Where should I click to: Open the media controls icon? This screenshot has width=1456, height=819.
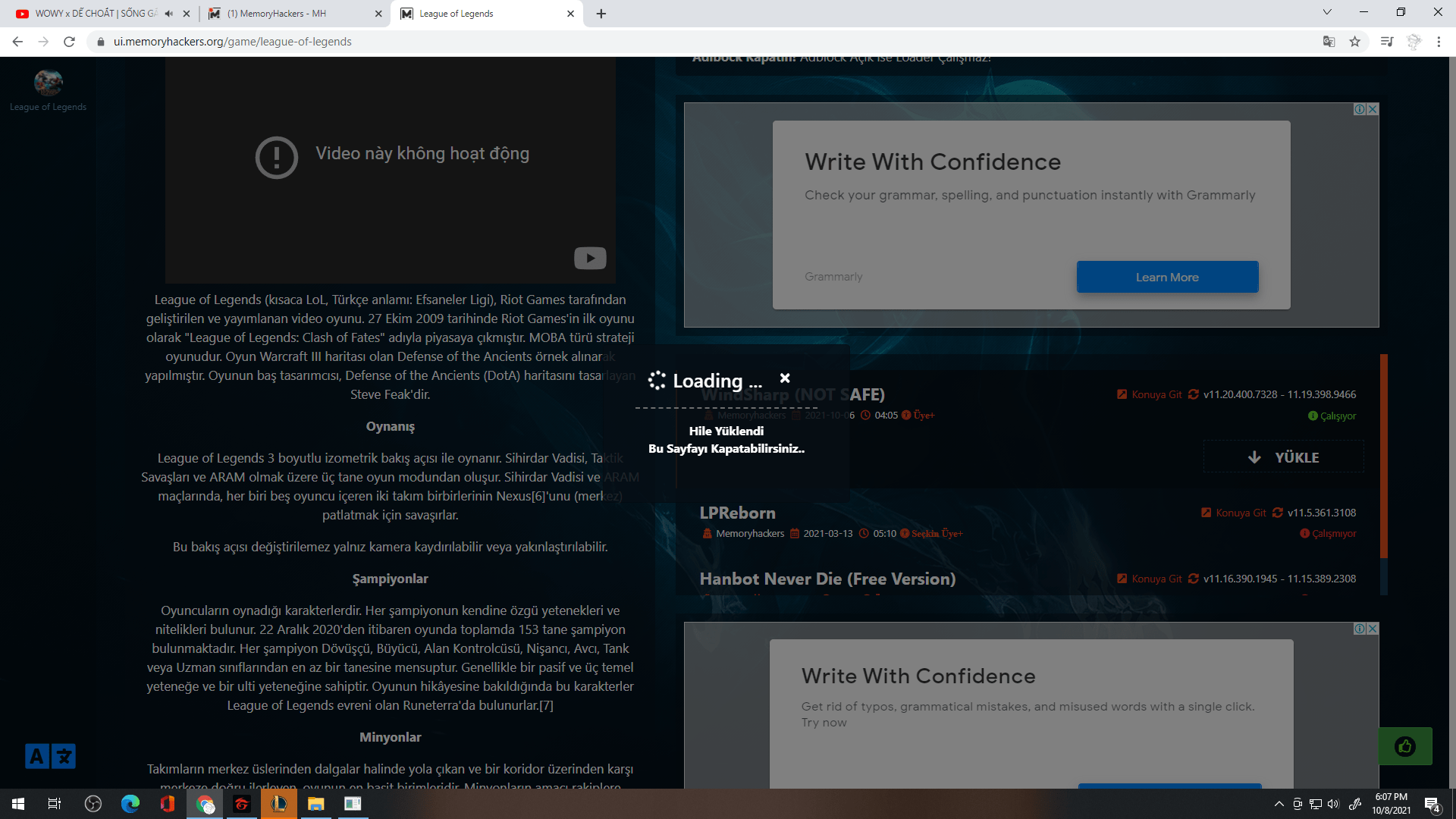1387,42
